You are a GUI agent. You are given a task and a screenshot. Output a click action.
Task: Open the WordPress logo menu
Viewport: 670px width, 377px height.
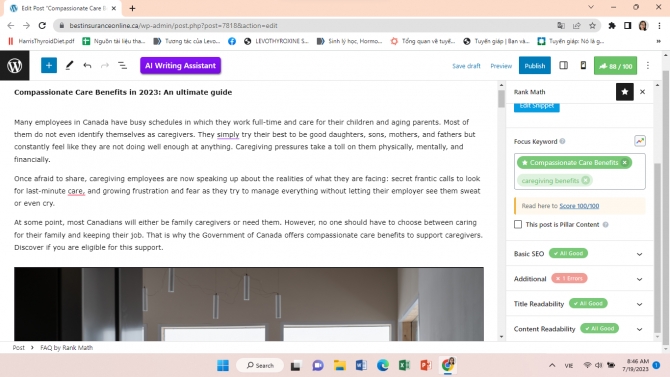coord(15,65)
